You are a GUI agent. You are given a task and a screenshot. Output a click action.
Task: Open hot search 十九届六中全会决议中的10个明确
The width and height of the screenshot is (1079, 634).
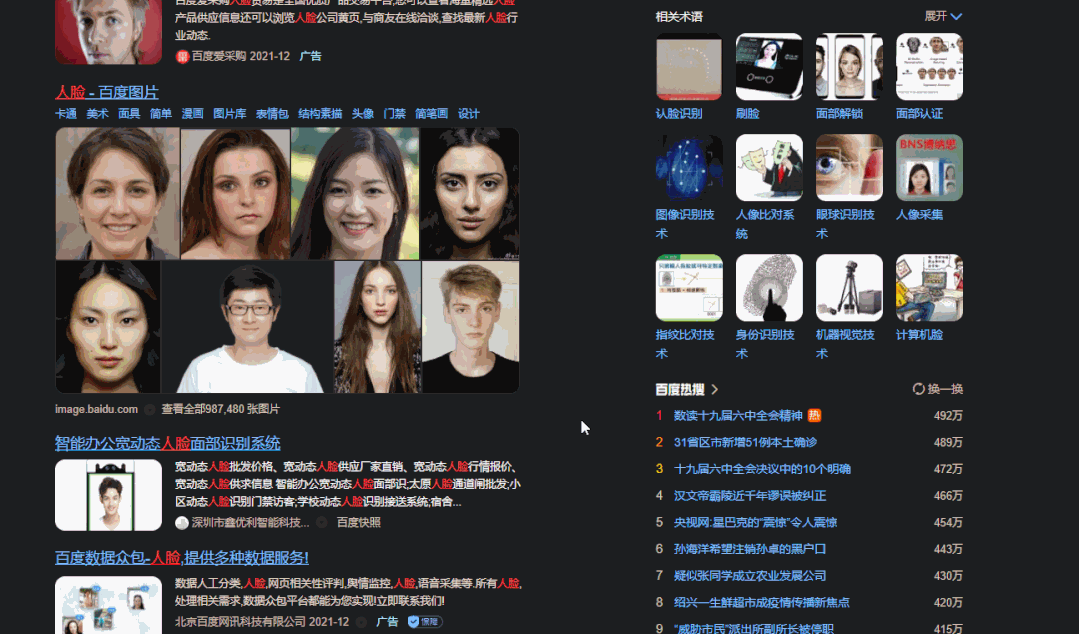coord(762,469)
